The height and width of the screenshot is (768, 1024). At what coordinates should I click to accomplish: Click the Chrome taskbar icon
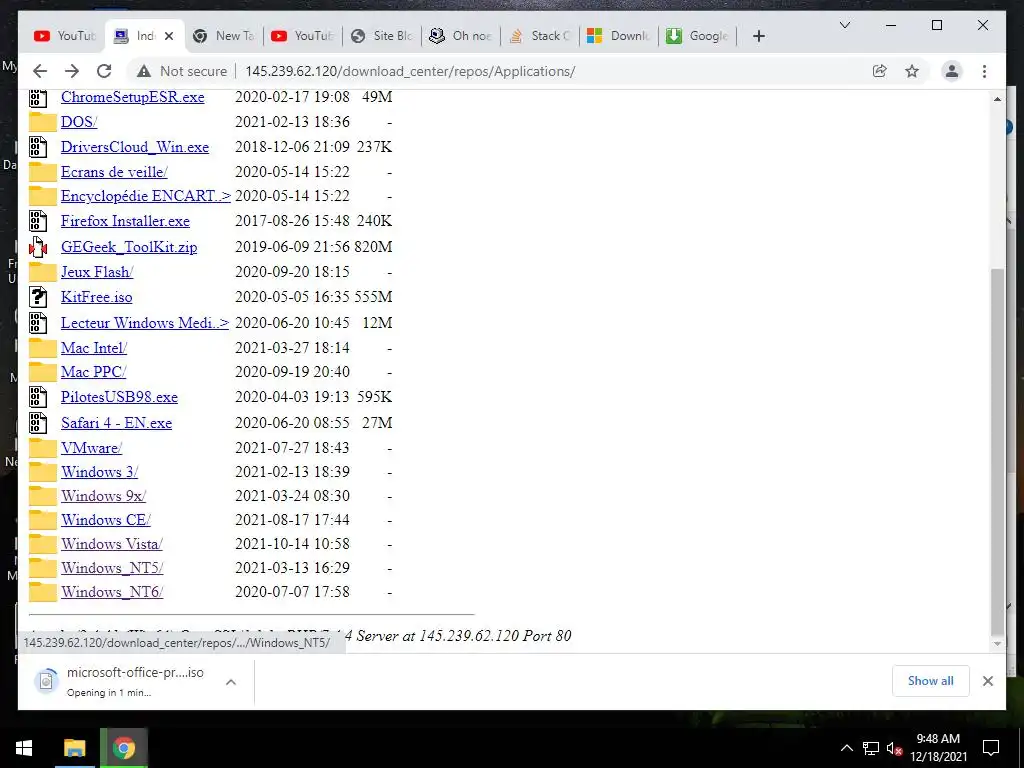(x=123, y=748)
